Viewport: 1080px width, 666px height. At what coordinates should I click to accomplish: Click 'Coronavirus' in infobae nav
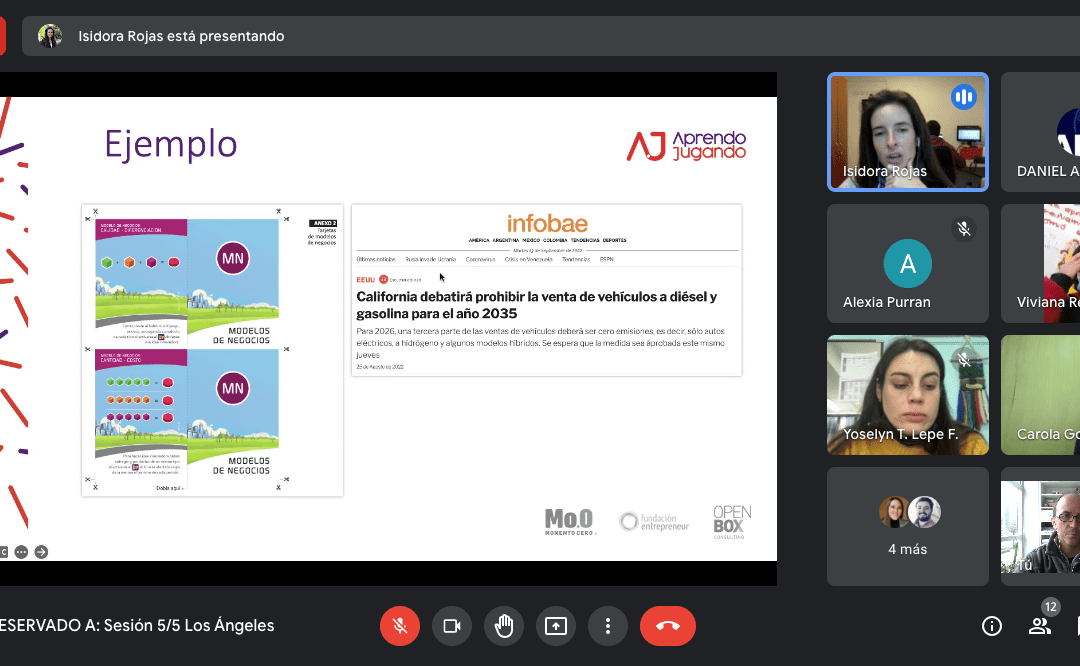[x=480, y=260]
